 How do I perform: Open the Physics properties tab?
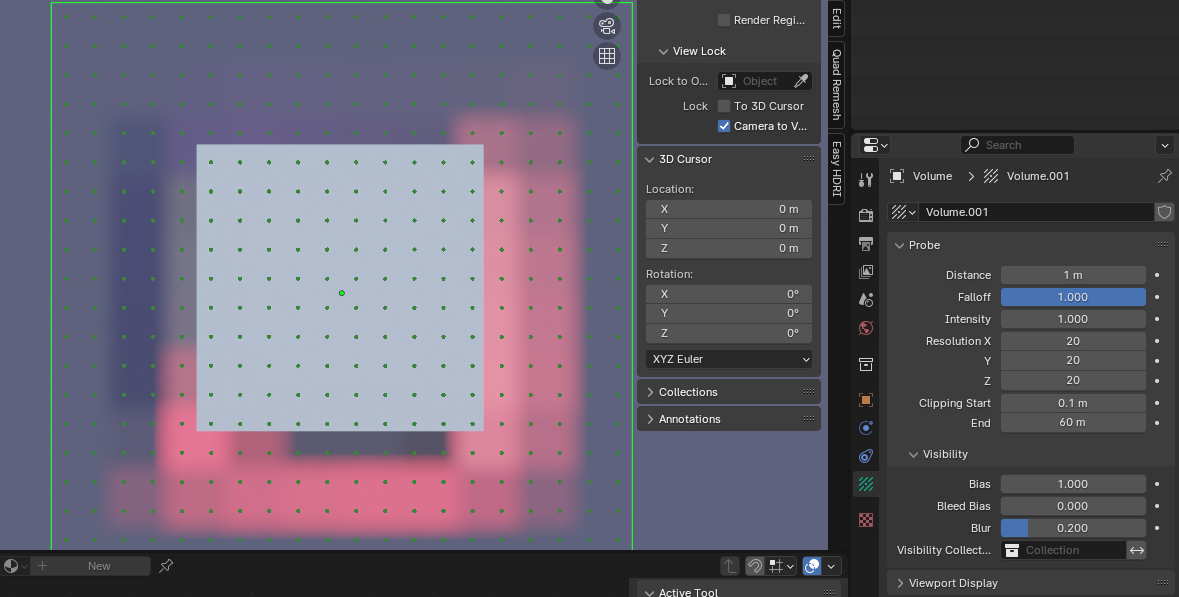(865, 428)
